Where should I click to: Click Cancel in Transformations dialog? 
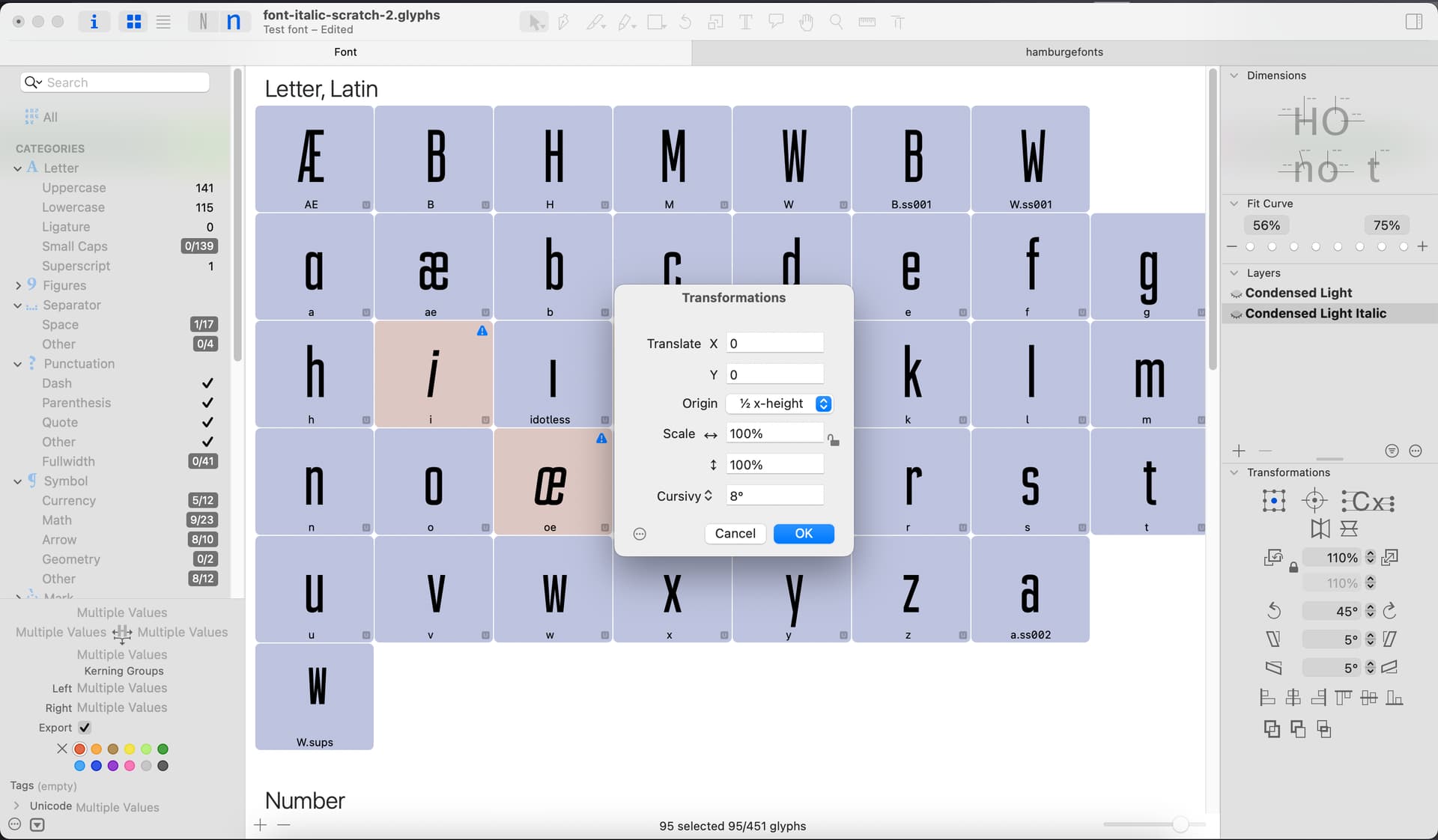point(735,533)
